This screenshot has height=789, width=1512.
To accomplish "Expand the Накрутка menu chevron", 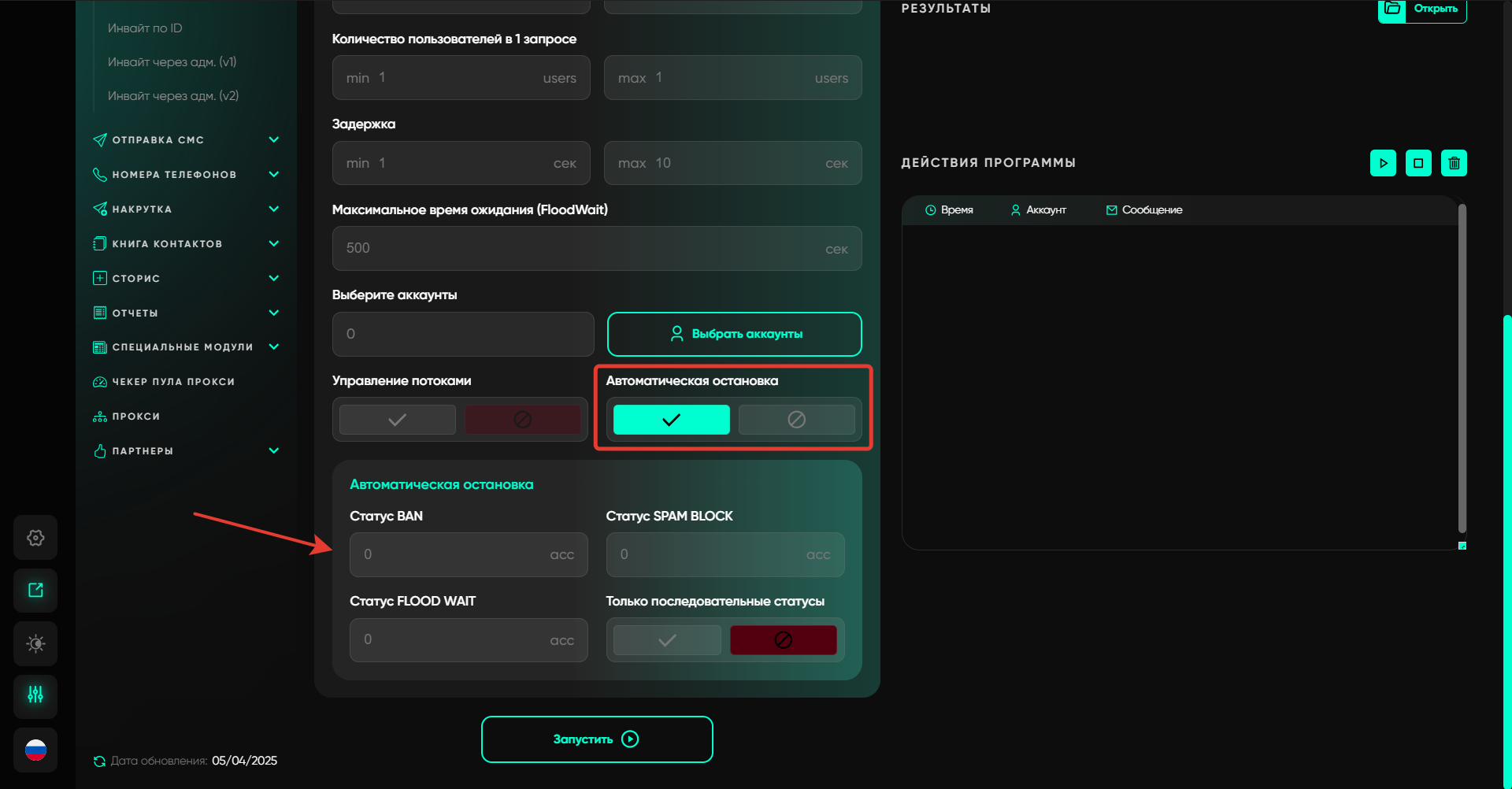I will tap(274, 209).
